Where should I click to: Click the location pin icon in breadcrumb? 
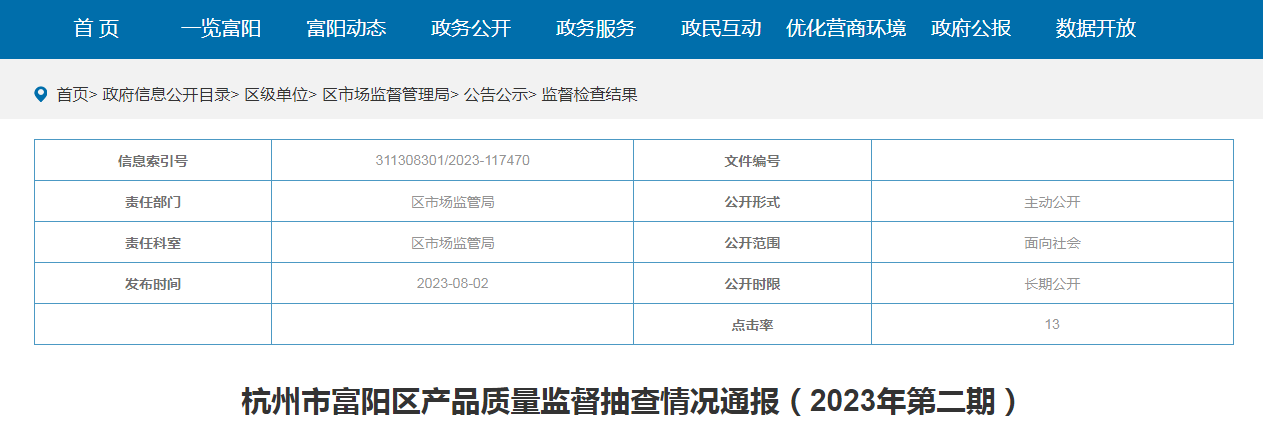[41, 94]
